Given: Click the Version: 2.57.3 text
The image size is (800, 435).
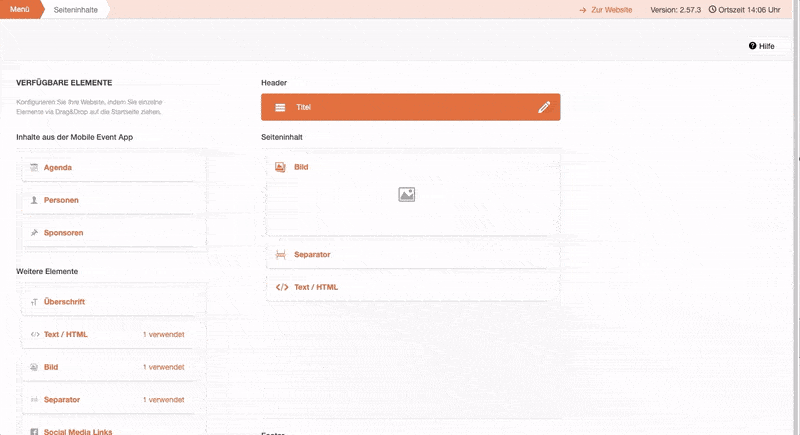Looking at the screenshot, I should click(x=676, y=10).
